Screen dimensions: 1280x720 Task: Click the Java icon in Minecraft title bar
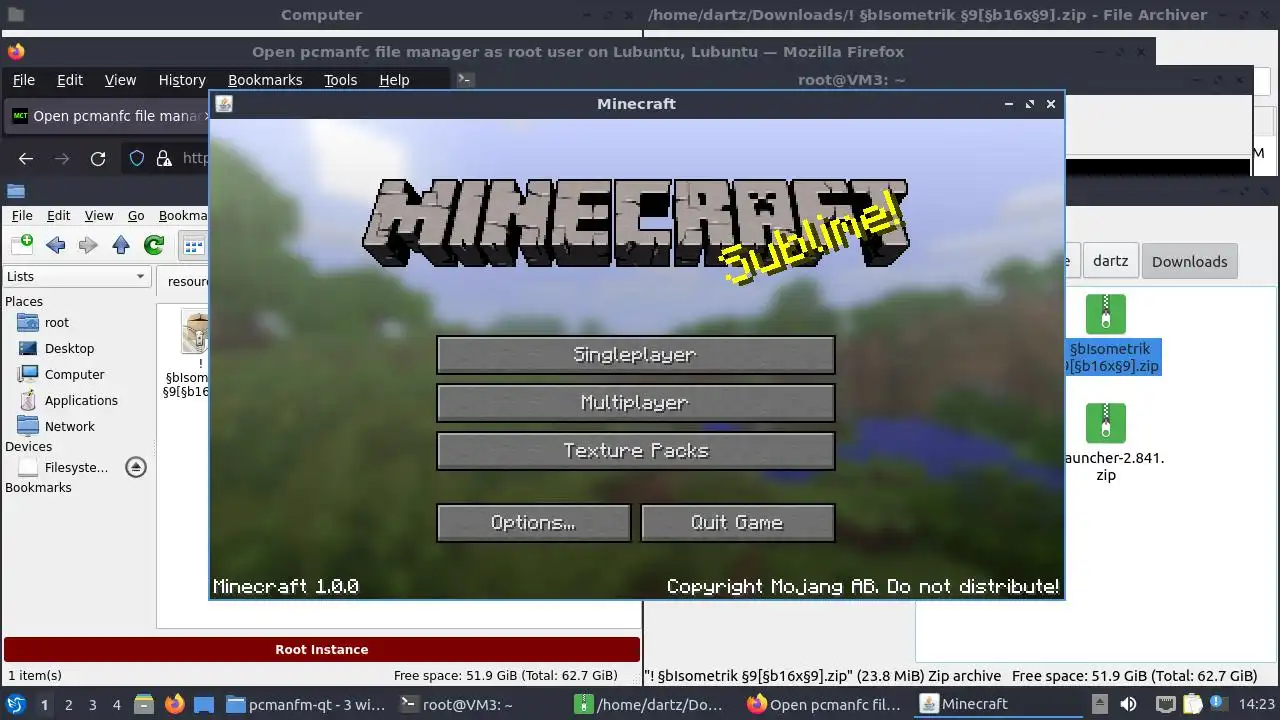[225, 104]
